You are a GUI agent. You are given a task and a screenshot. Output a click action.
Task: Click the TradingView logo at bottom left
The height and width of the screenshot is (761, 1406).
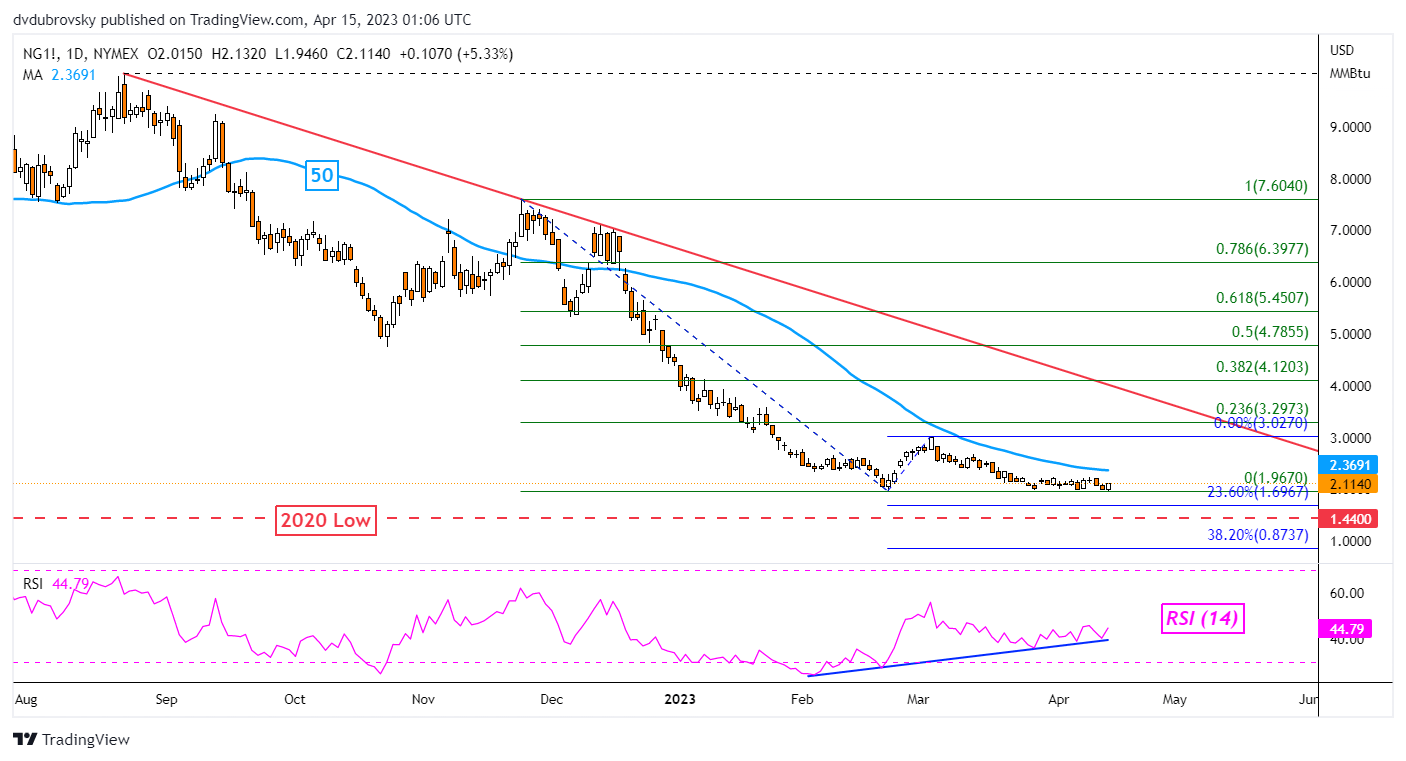pyautogui.click(x=71, y=740)
